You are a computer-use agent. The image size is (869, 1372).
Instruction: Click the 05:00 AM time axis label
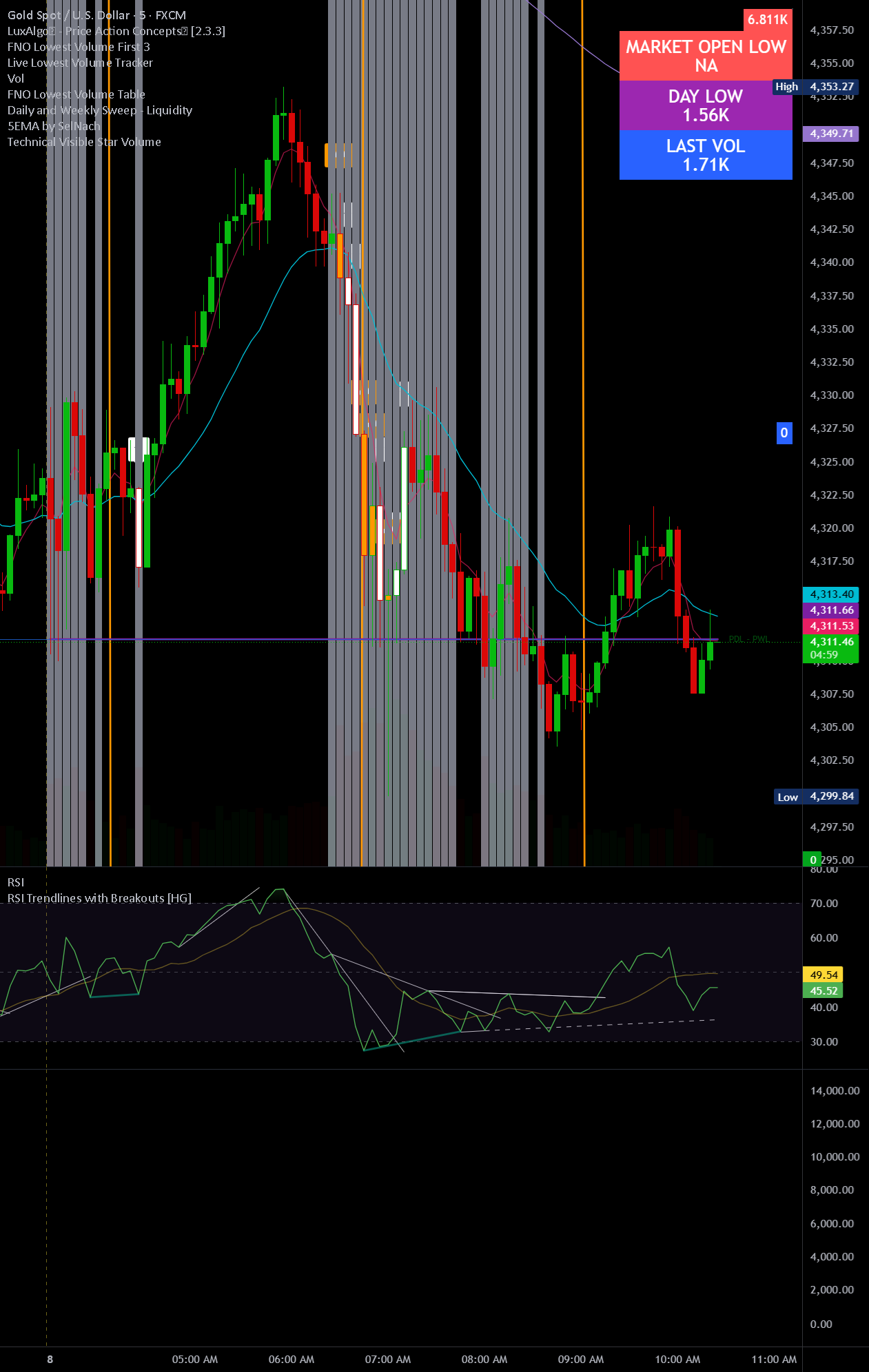click(x=195, y=1360)
